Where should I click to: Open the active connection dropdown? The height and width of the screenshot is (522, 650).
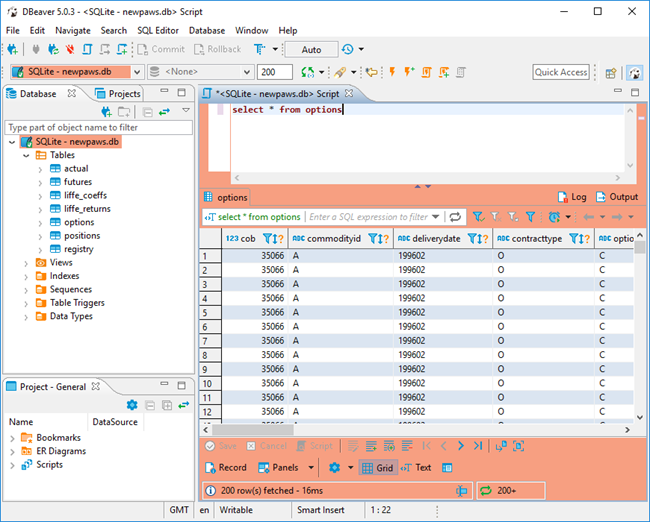click(137, 72)
